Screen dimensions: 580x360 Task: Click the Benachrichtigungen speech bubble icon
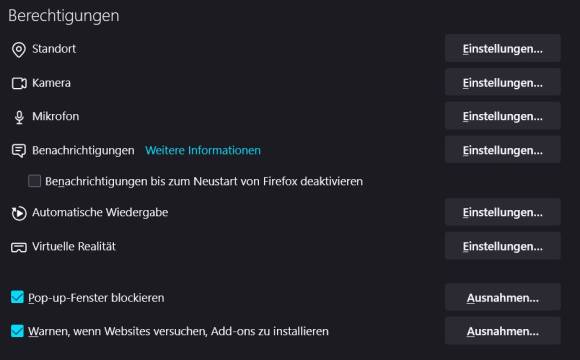pos(19,151)
